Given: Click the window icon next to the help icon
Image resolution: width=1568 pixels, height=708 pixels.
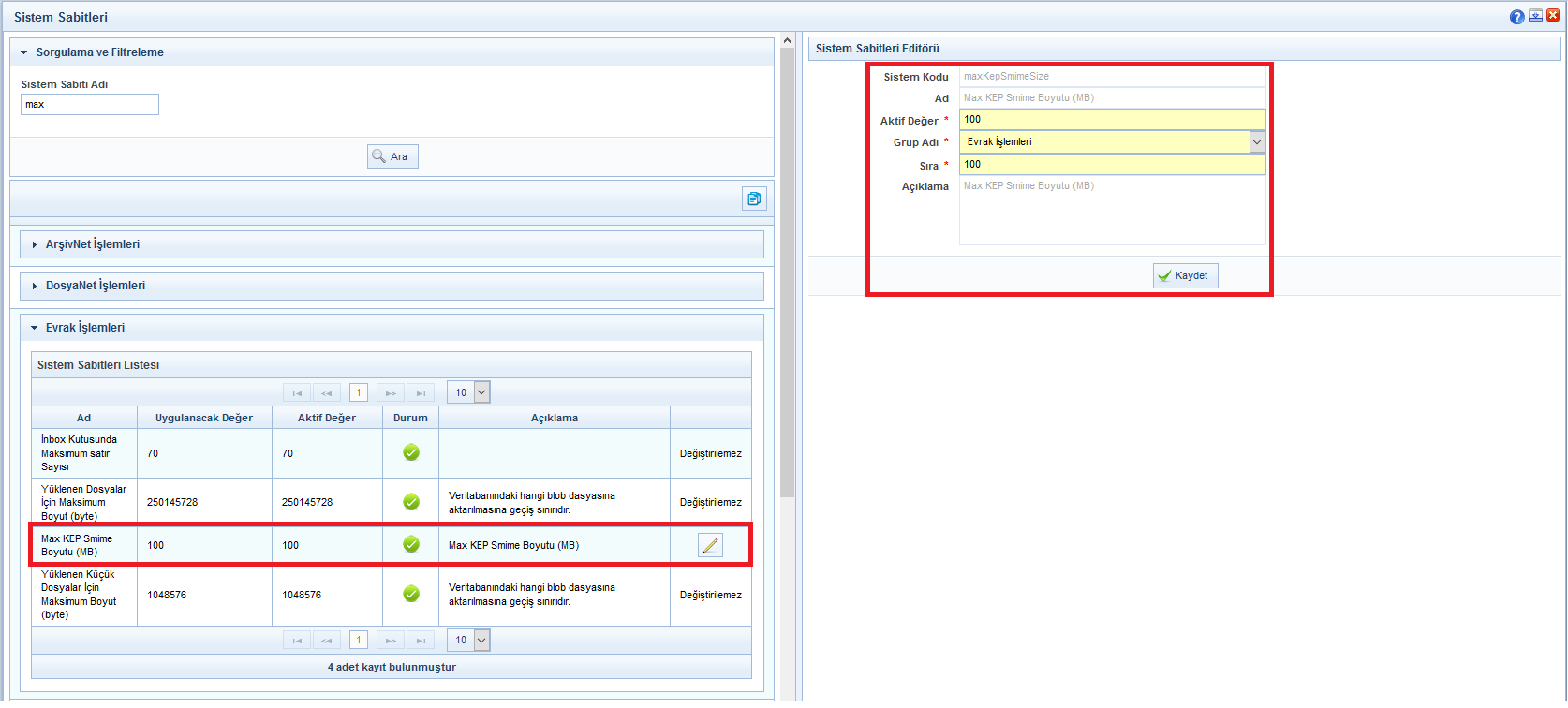Looking at the screenshot, I should pos(1535,16).
